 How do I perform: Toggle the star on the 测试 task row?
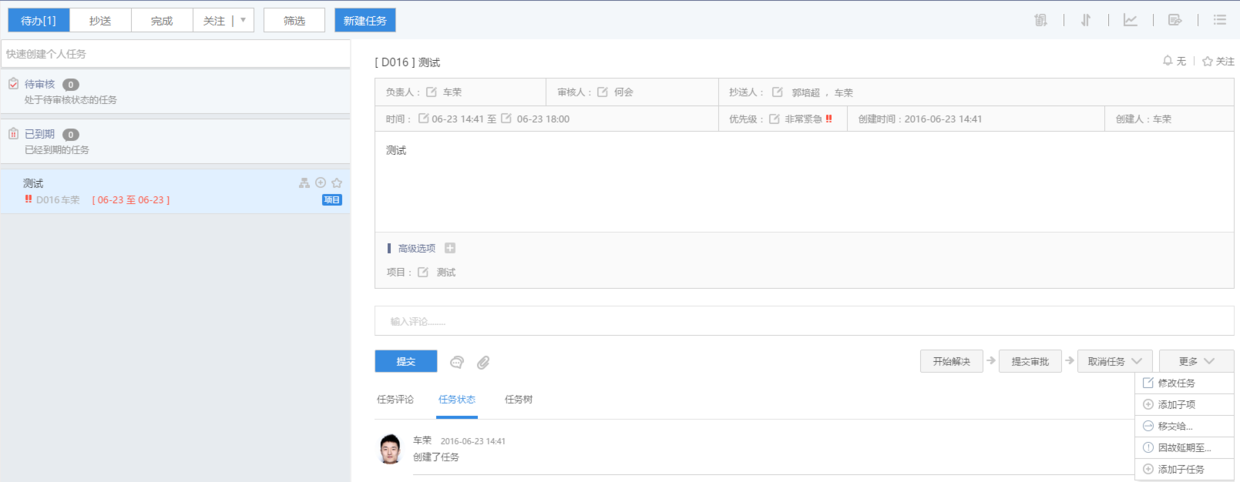[337, 183]
